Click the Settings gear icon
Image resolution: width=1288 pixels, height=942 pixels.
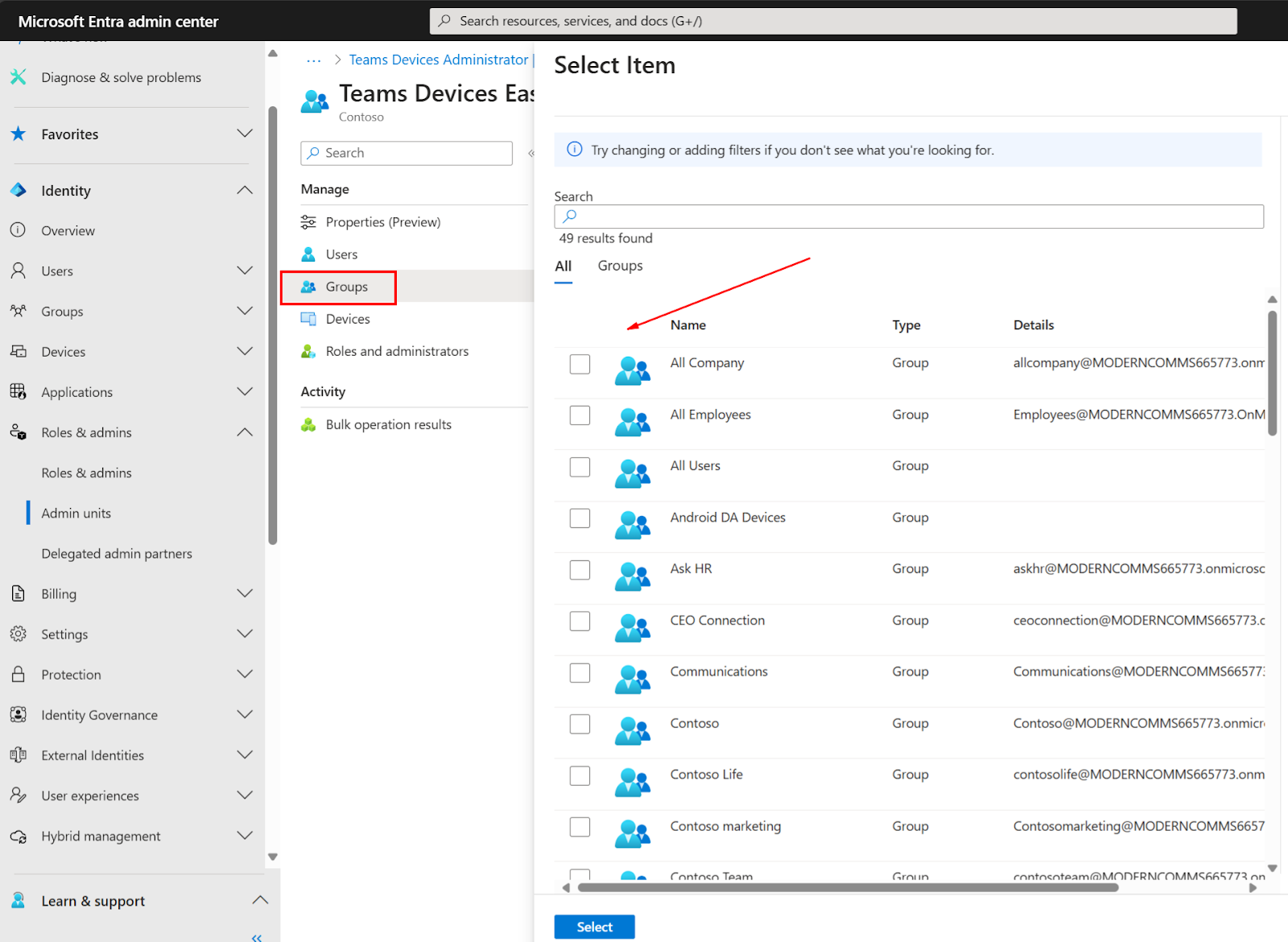[x=18, y=634]
